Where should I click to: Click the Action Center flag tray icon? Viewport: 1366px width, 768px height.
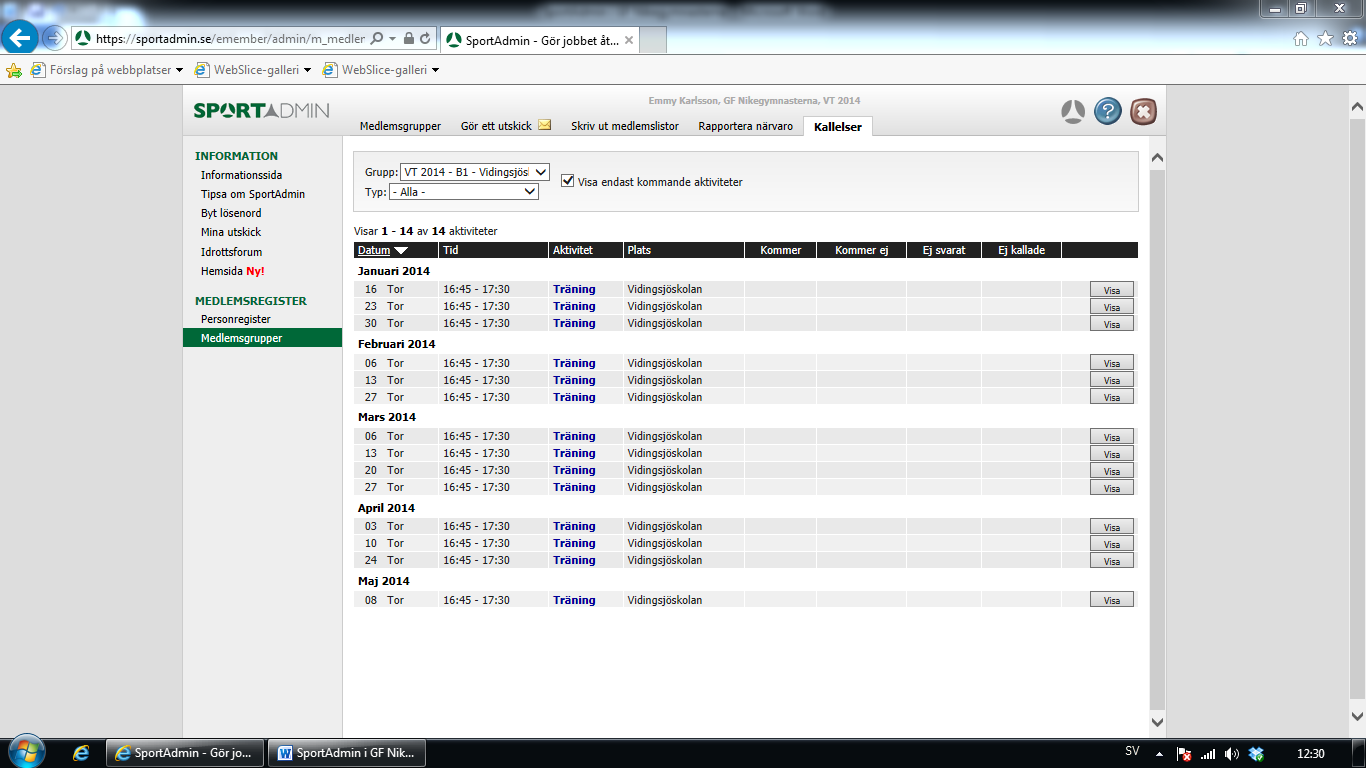tap(1183, 753)
